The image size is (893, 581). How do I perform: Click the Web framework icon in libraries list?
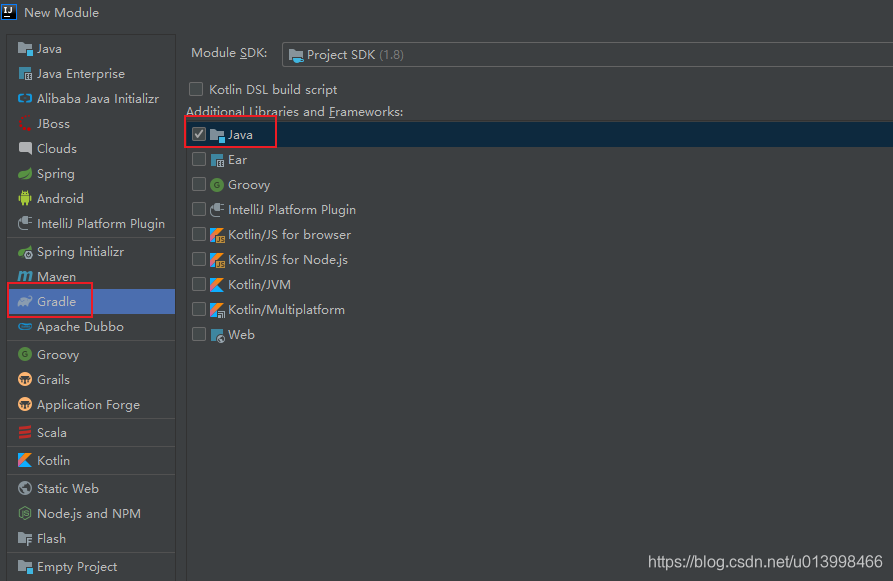(x=218, y=335)
